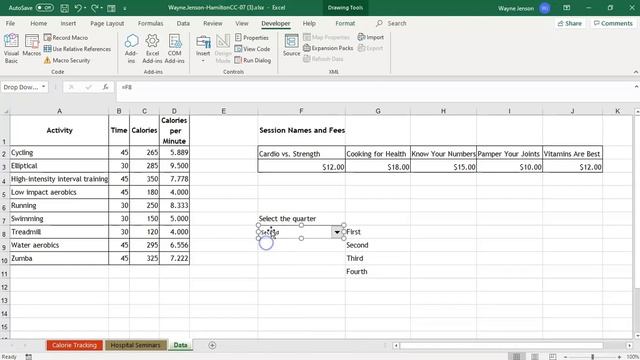The height and width of the screenshot is (360, 640).
Task: Click Expansion Packs
Action: coord(328,48)
